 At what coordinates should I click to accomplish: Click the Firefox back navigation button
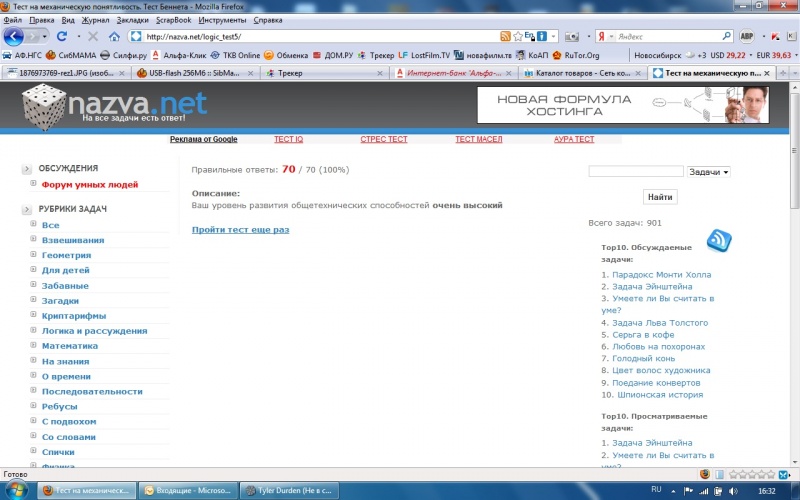[x=14, y=37]
